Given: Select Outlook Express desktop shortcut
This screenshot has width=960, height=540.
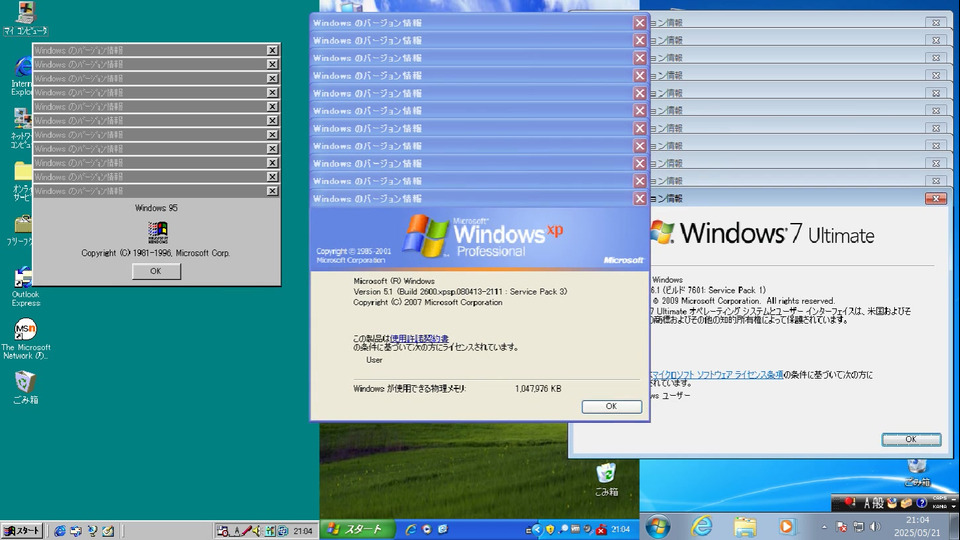Looking at the screenshot, I should [25, 287].
